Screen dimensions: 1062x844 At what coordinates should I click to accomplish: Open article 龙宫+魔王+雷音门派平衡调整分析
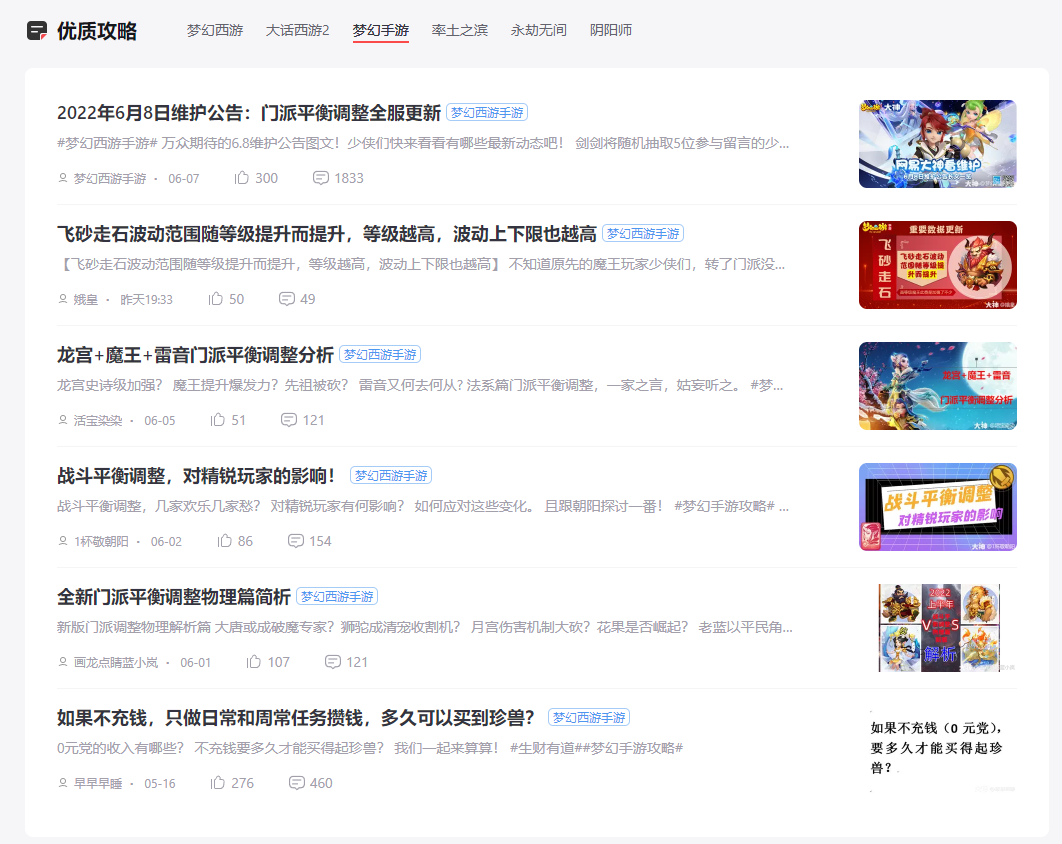coord(195,354)
